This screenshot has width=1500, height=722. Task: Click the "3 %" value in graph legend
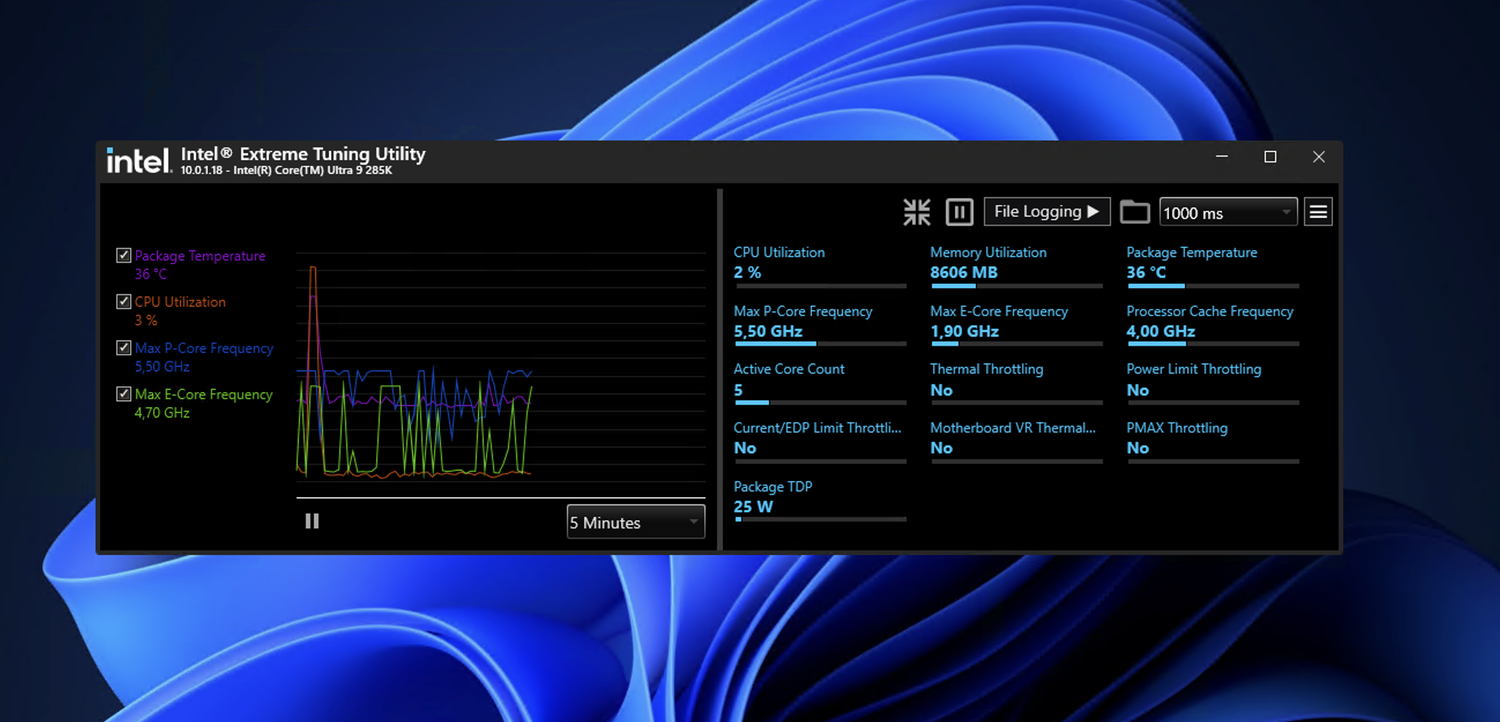coord(146,321)
